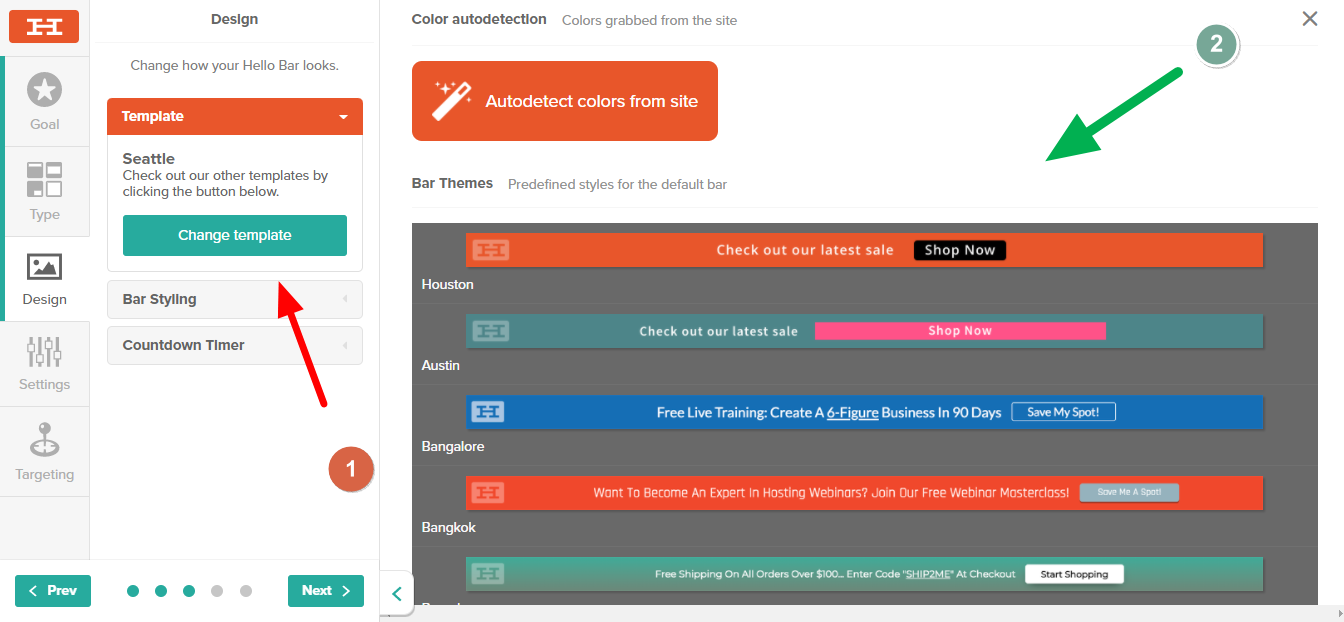This screenshot has width=1344, height=622.
Task: Click the fifth gray progress dot
Action: click(x=246, y=591)
